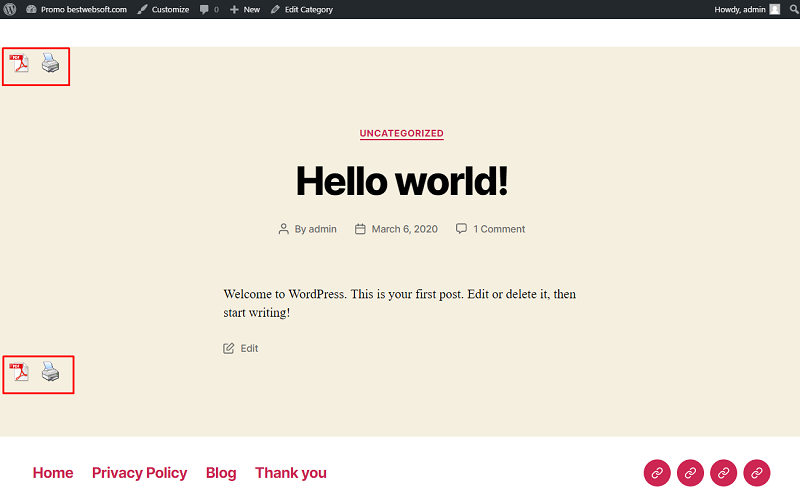This screenshot has width=800, height=492.
Task: Click the admin avatar image
Action: 774,9
